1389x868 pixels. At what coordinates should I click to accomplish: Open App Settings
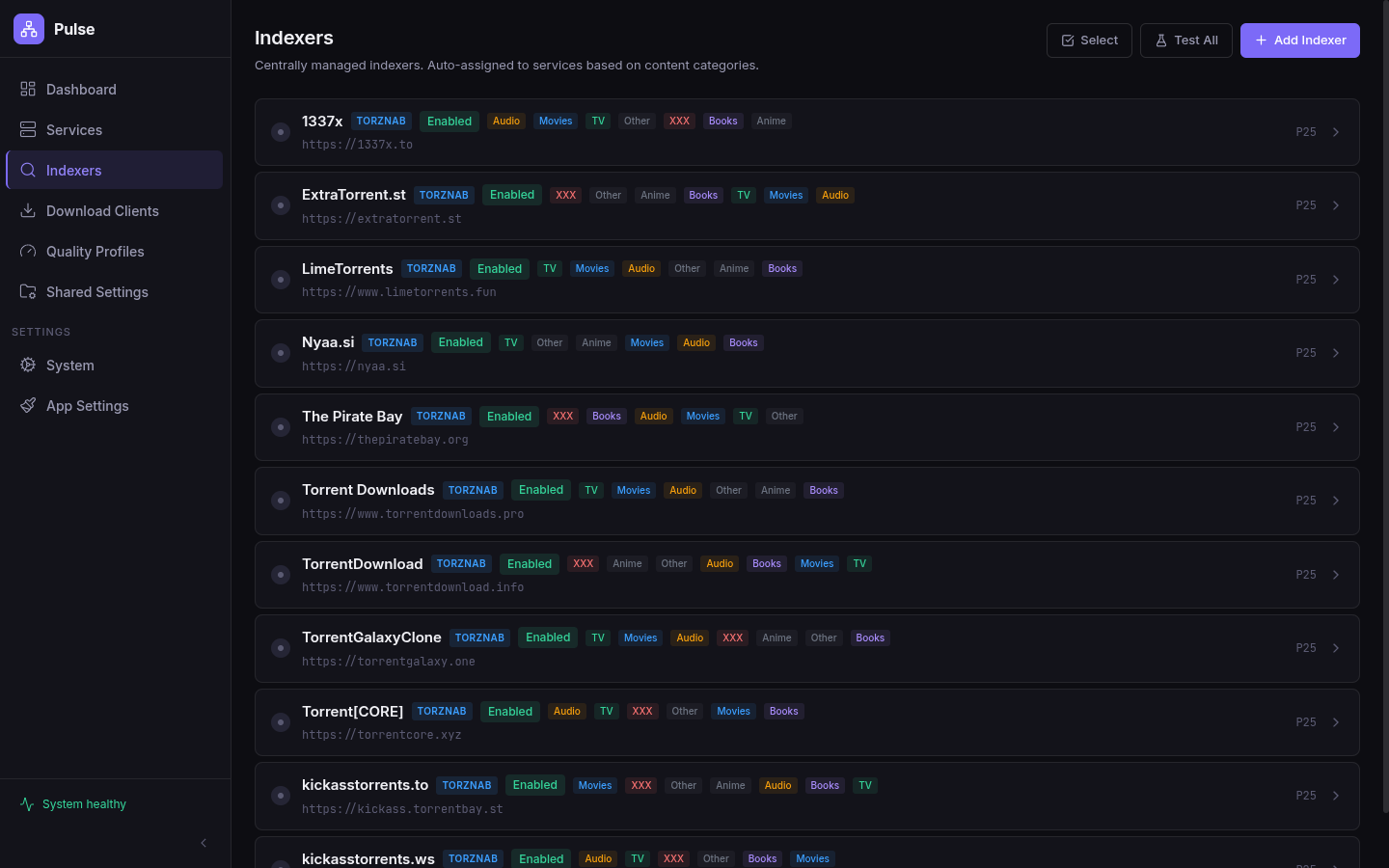(114, 406)
